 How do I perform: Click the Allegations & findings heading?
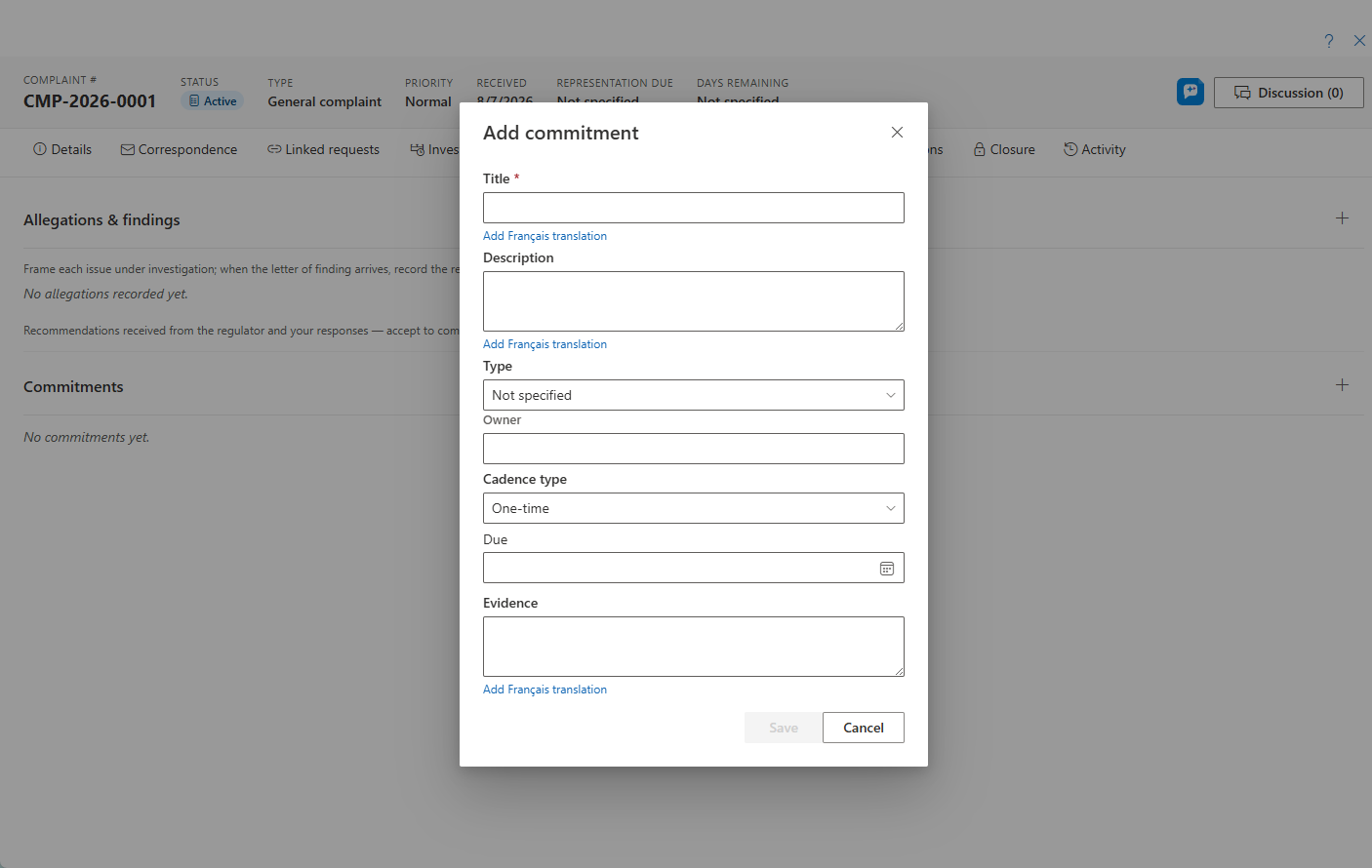101,220
